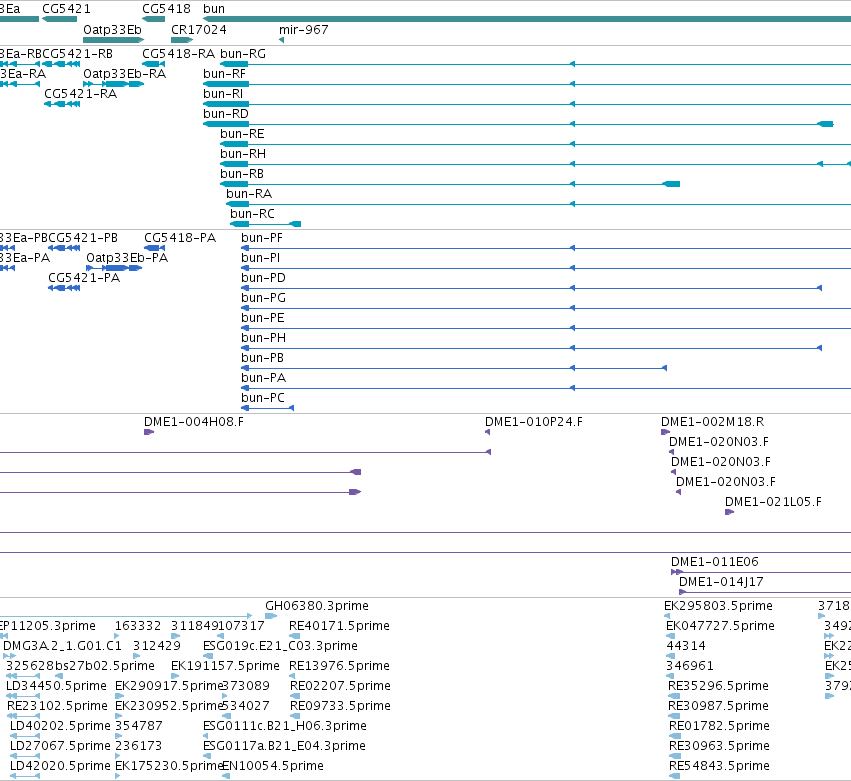Select the bun-PC protein label
The height and width of the screenshot is (781, 851).
tap(263, 398)
